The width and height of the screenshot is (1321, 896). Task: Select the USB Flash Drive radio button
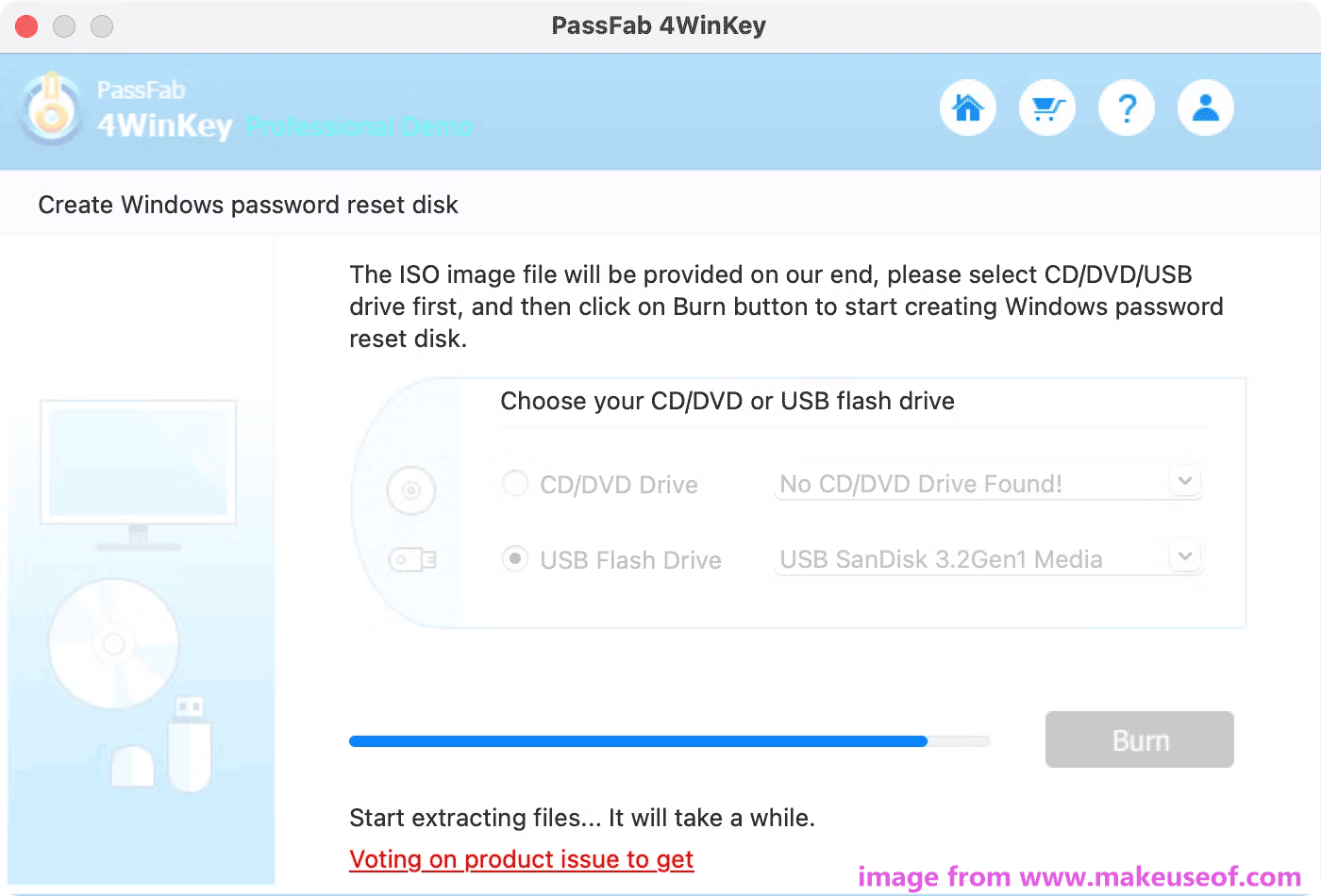click(514, 558)
